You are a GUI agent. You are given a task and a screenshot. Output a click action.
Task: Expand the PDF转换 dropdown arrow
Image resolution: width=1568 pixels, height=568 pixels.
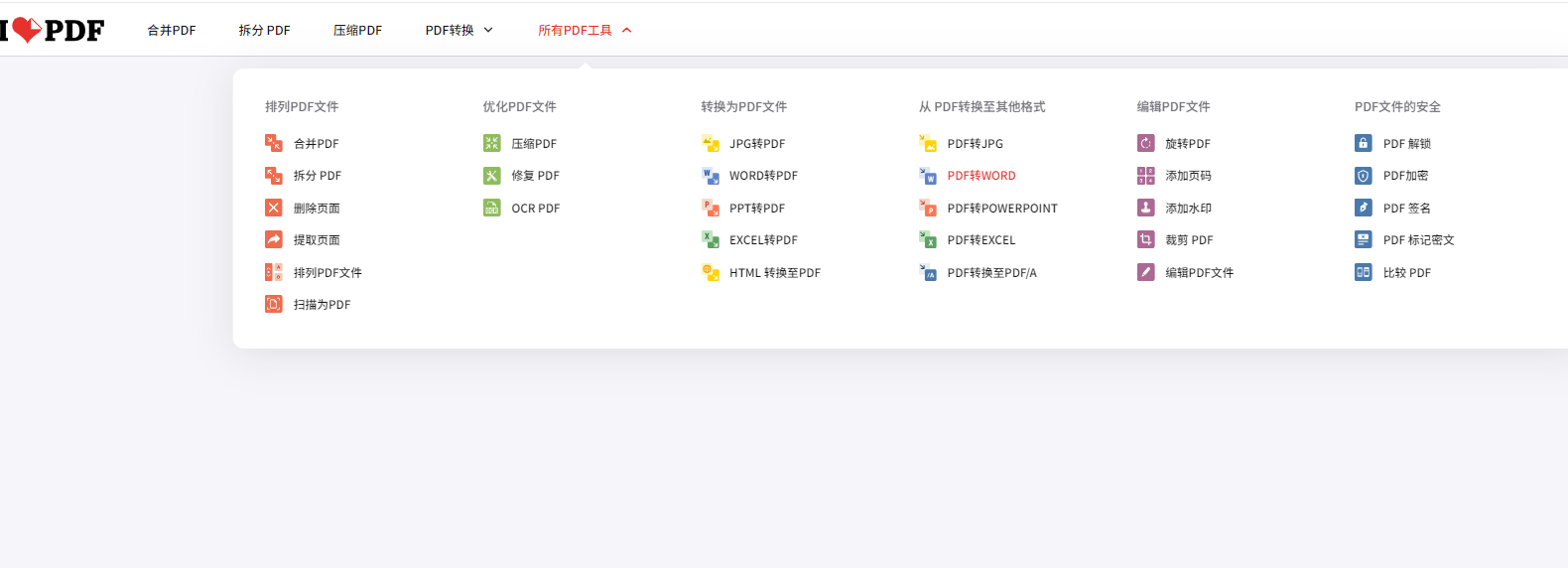coord(488,30)
